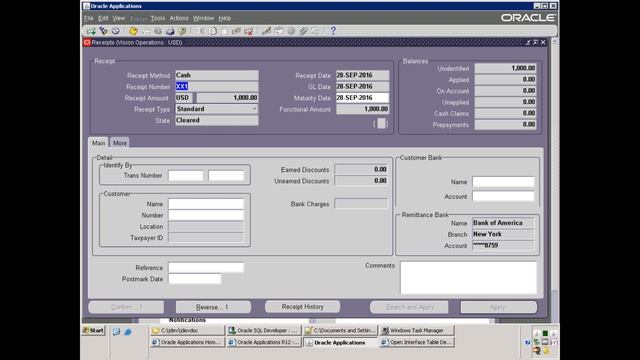Screen dimensions: 640x360
Task: Switch to the More tab
Action: pos(120,143)
